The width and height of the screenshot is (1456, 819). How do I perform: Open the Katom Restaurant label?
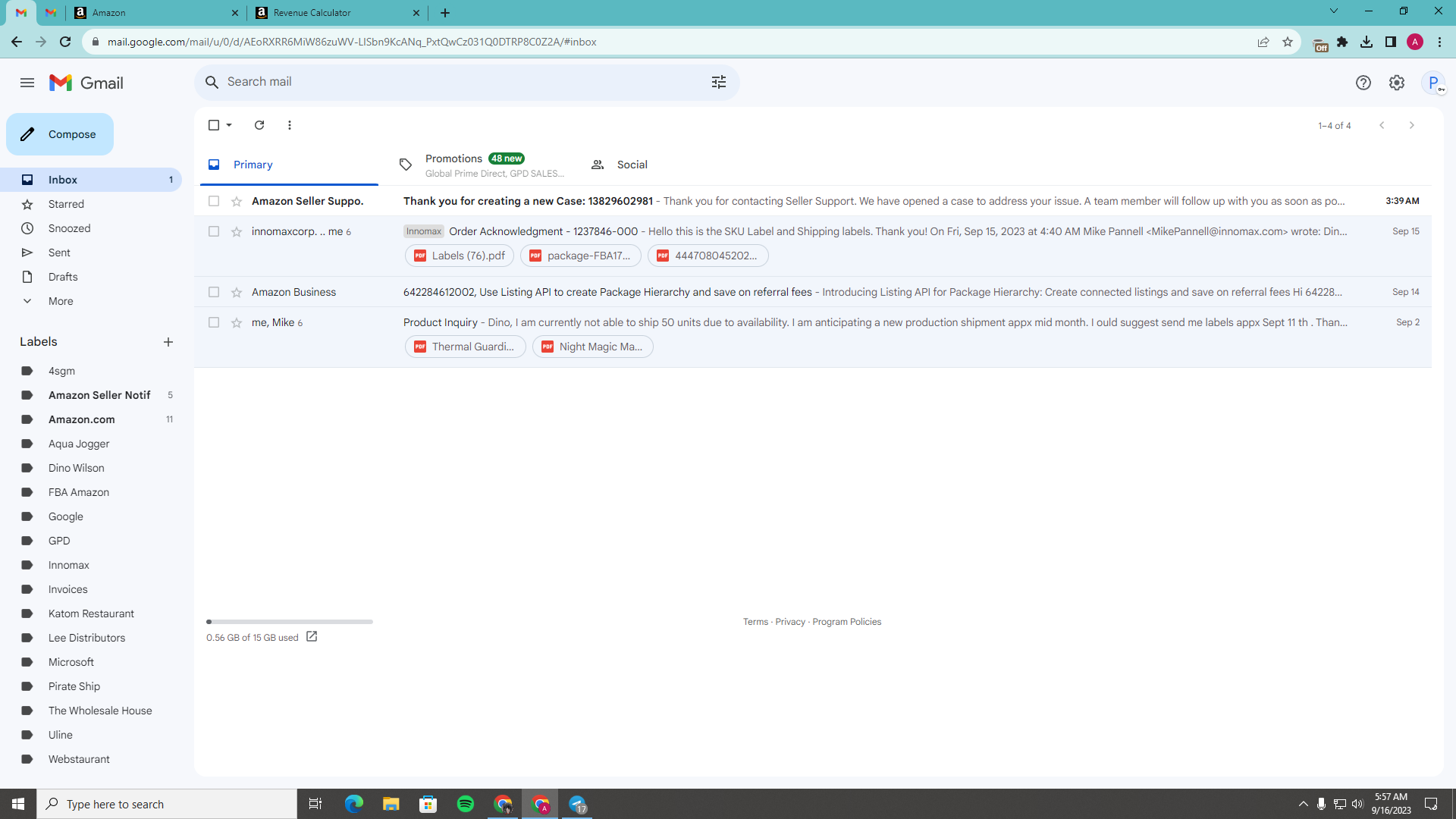click(x=91, y=613)
